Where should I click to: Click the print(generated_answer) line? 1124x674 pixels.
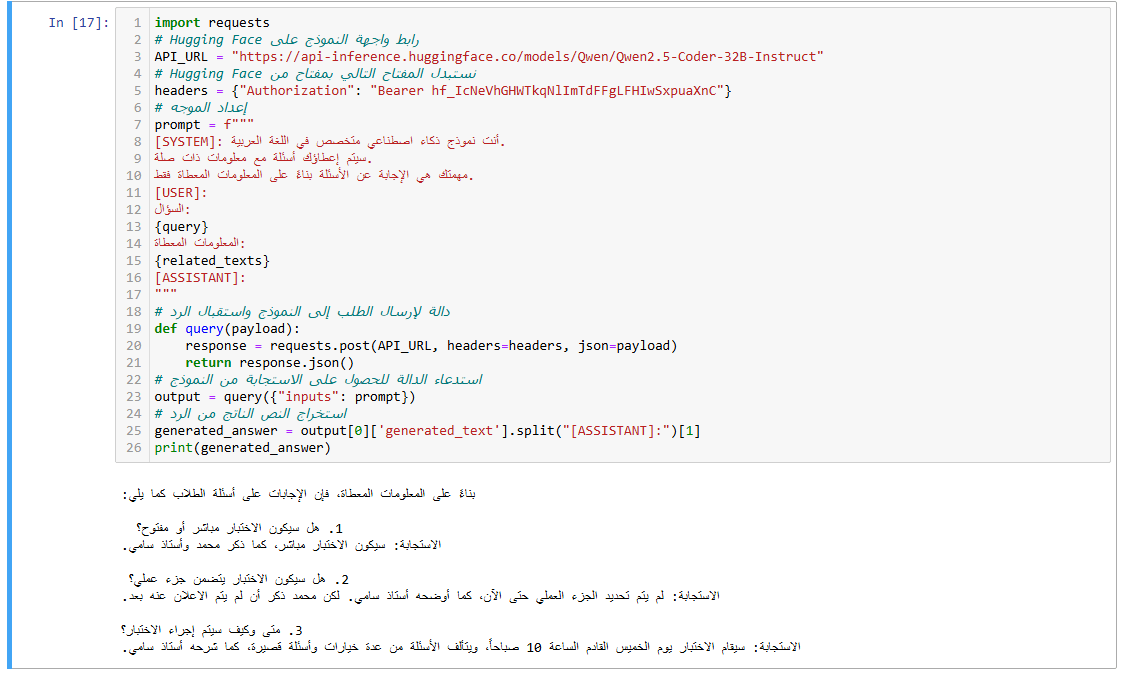[242, 448]
